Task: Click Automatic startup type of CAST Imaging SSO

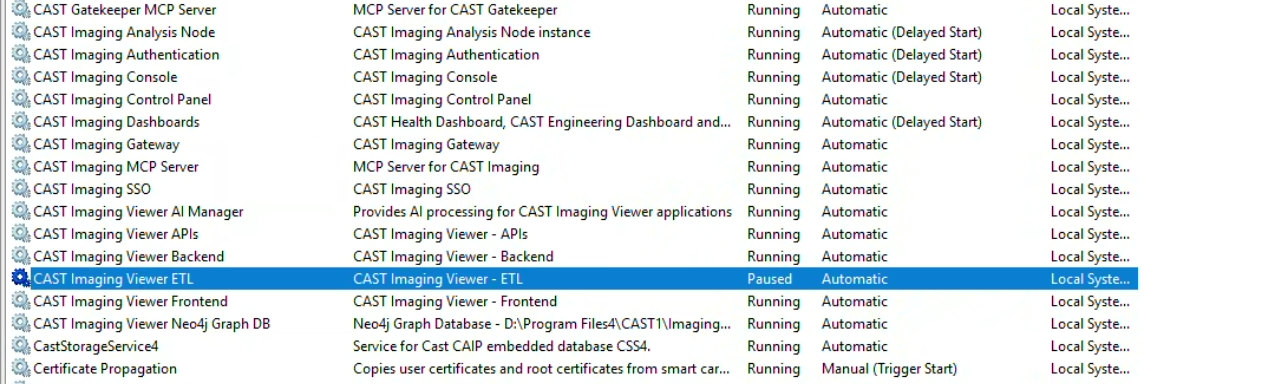Action: tap(854, 189)
